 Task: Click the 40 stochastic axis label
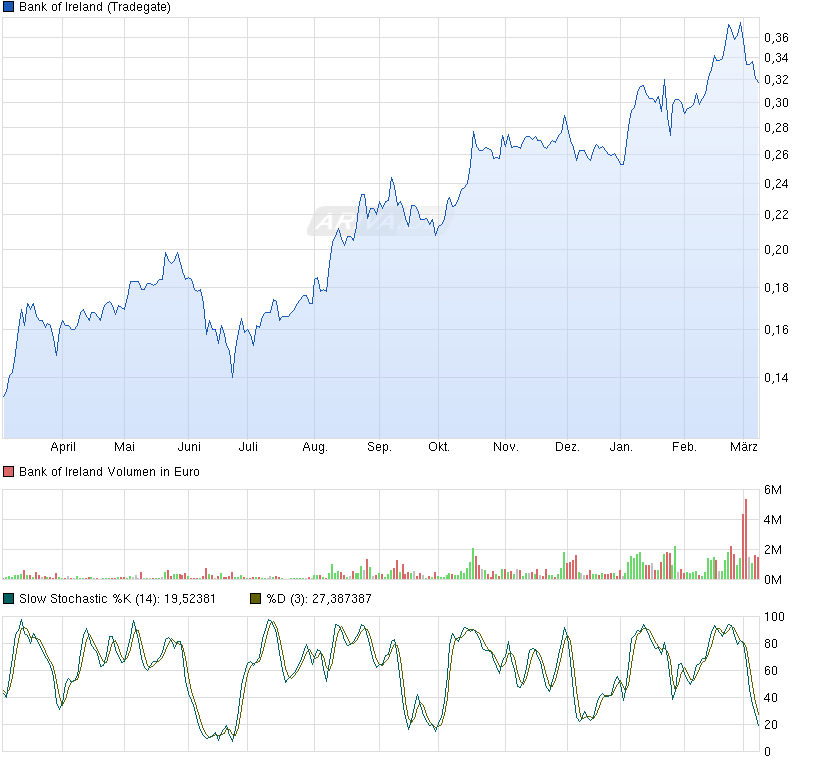coord(771,698)
